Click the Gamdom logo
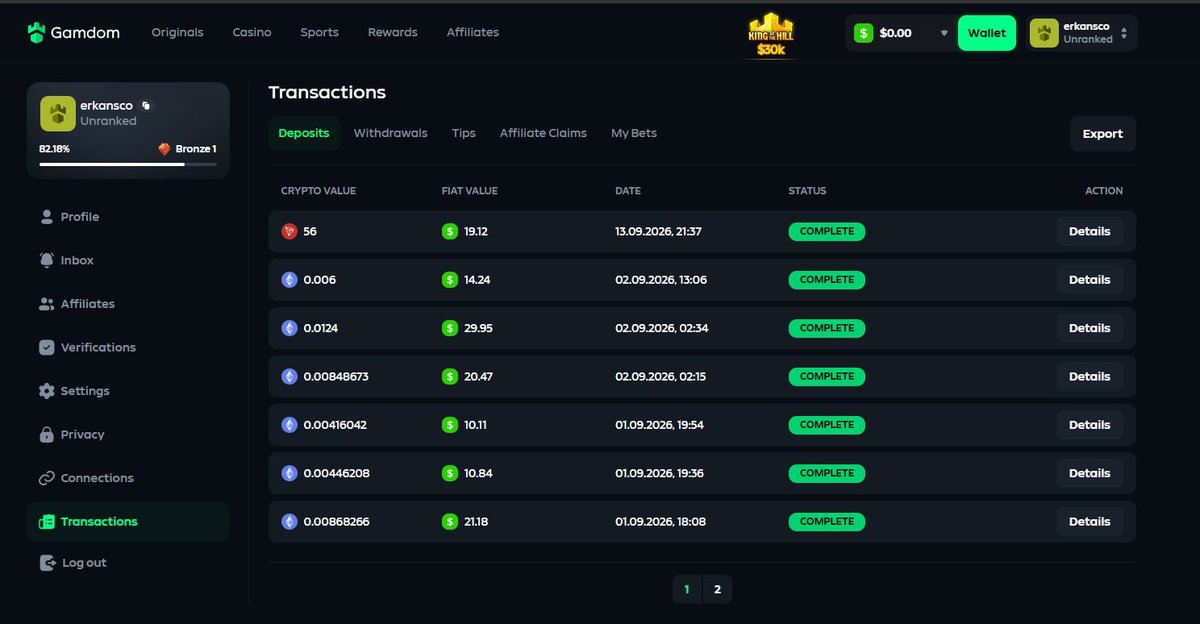1200x624 pixels. (73, 32)
